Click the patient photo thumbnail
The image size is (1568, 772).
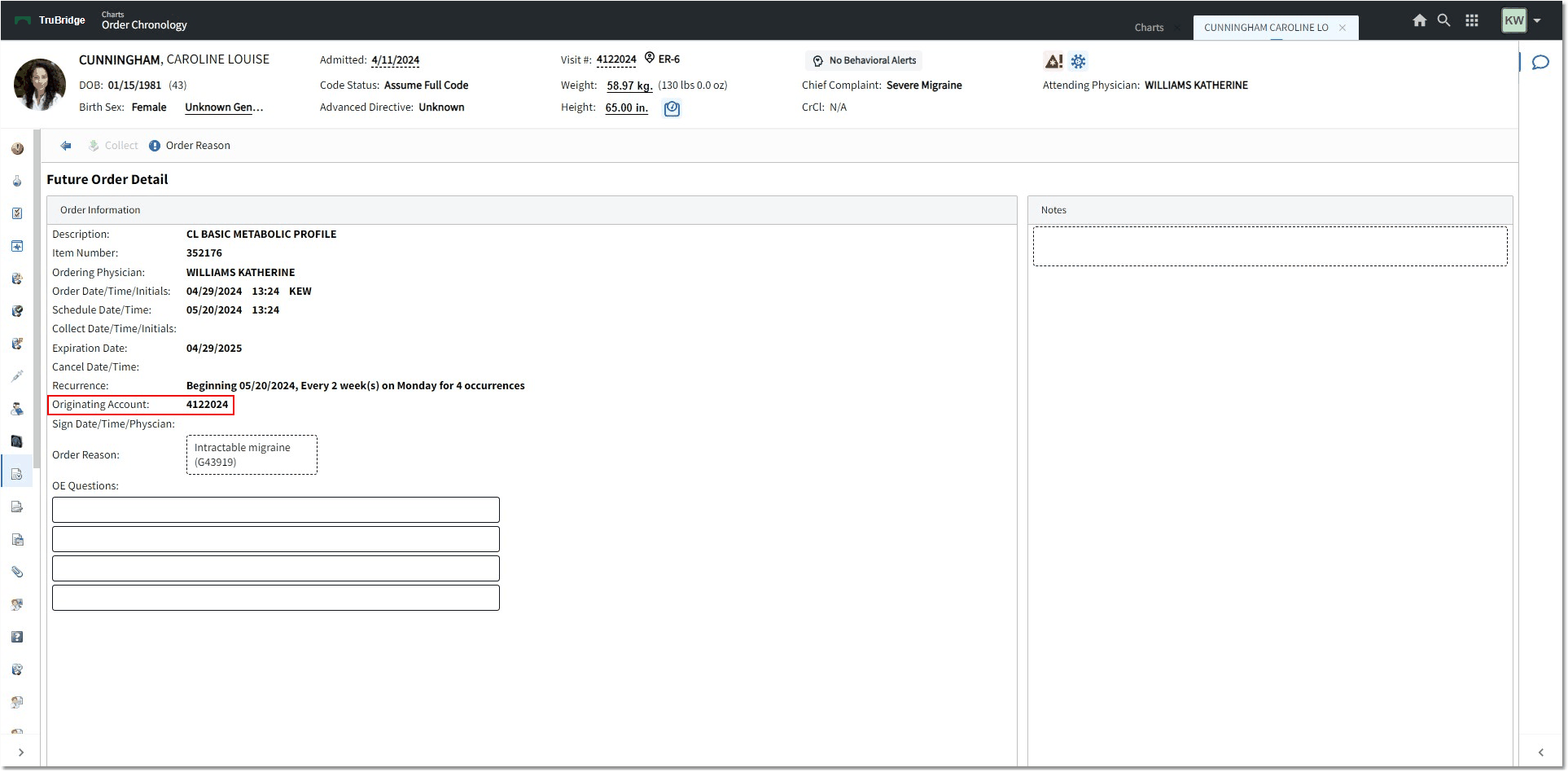(x=40, y=85)
